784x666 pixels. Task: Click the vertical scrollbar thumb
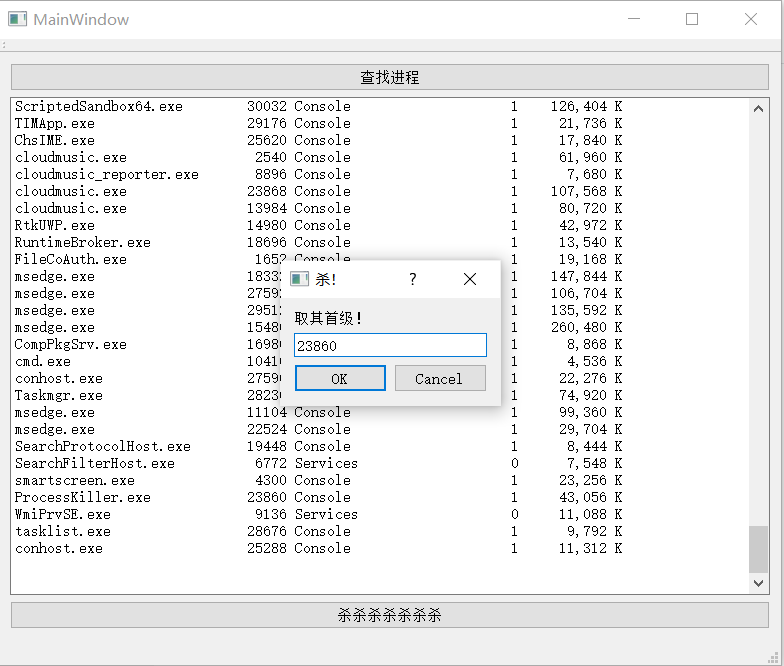[758, 549]
